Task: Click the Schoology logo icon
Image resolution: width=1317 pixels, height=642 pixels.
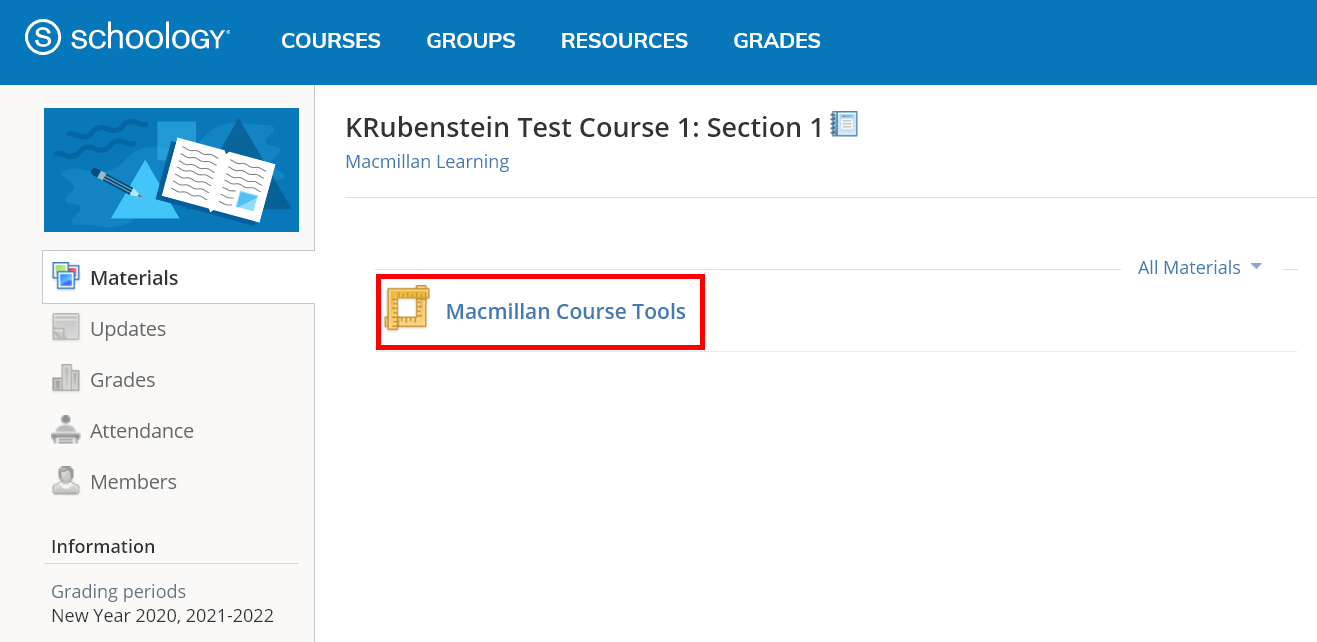Action: pos(40,37)
